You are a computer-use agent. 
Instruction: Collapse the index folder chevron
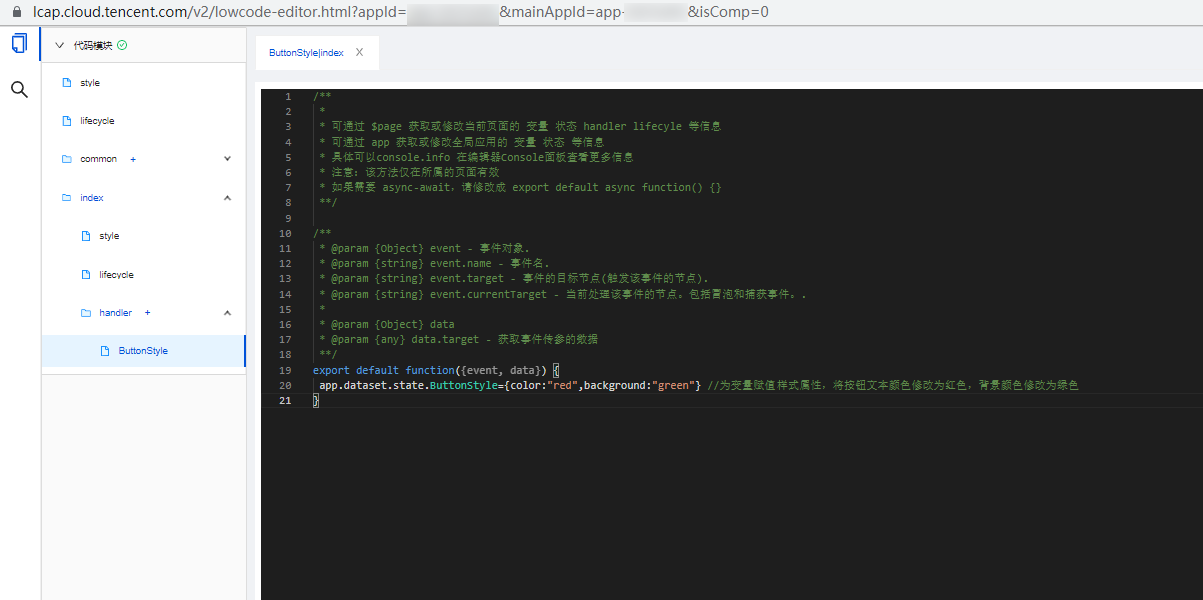227,198
